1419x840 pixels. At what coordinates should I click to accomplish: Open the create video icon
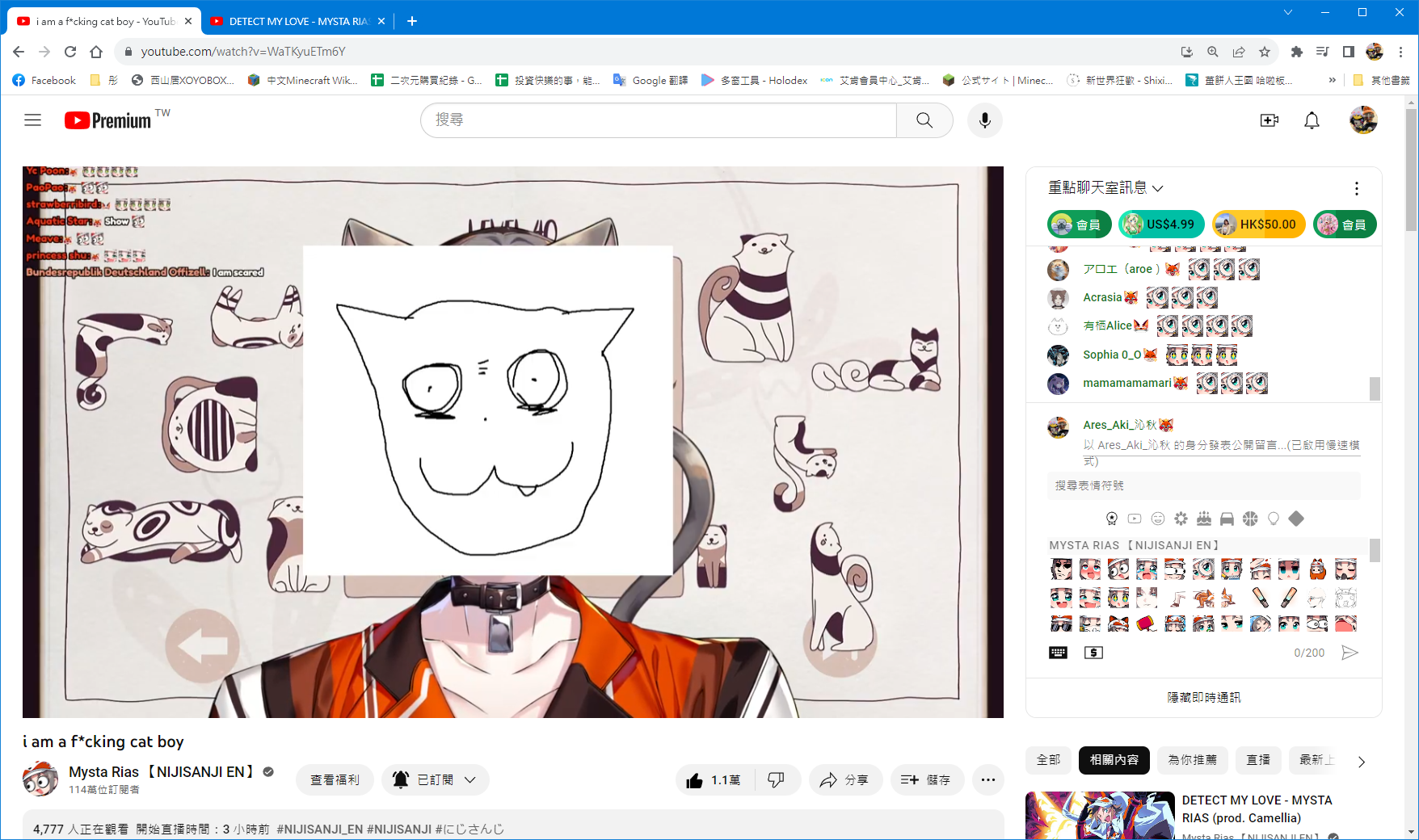[x=1270, y=120]
